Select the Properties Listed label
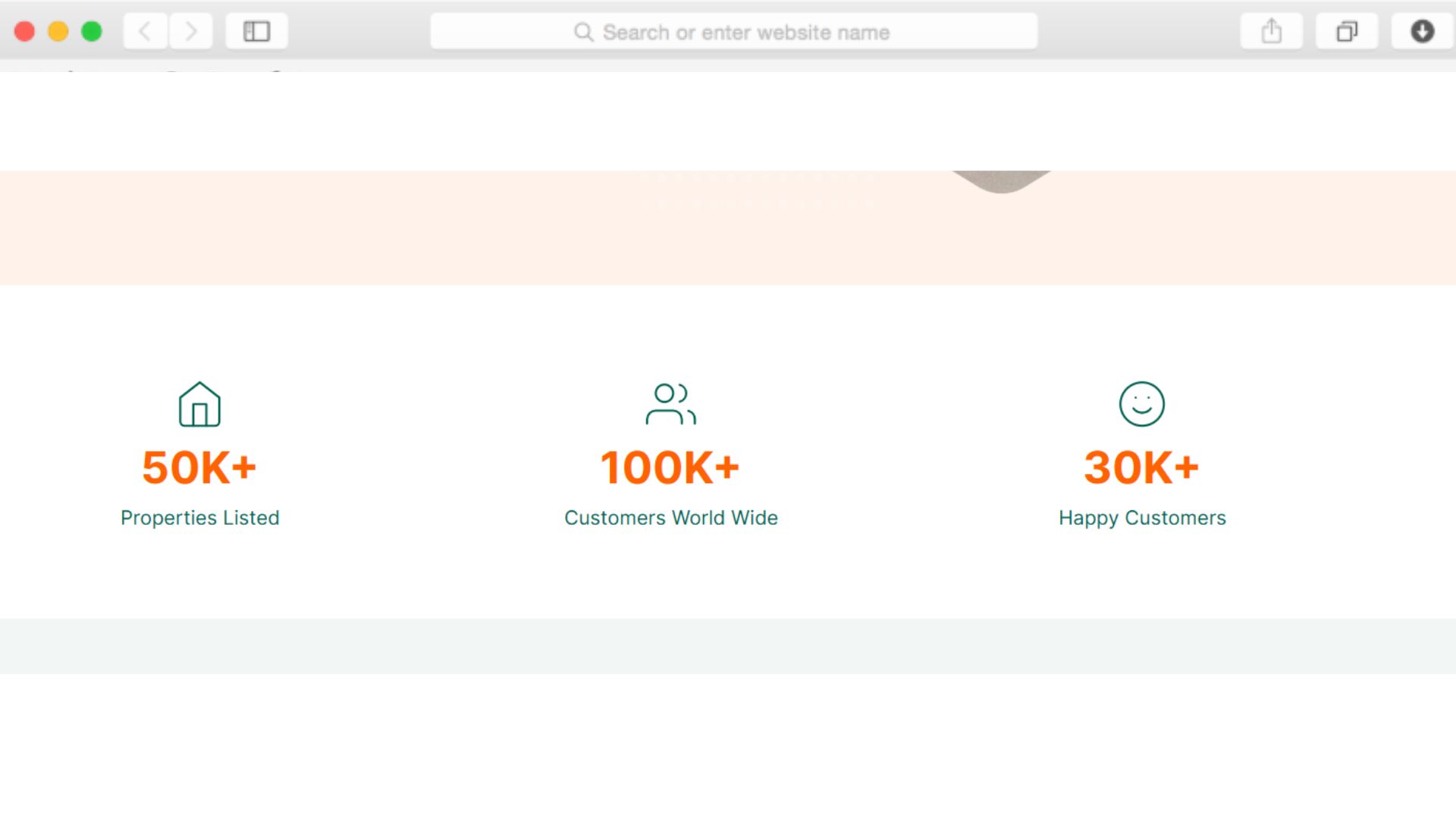This screenshot has width=1456, height=819. 199,518
